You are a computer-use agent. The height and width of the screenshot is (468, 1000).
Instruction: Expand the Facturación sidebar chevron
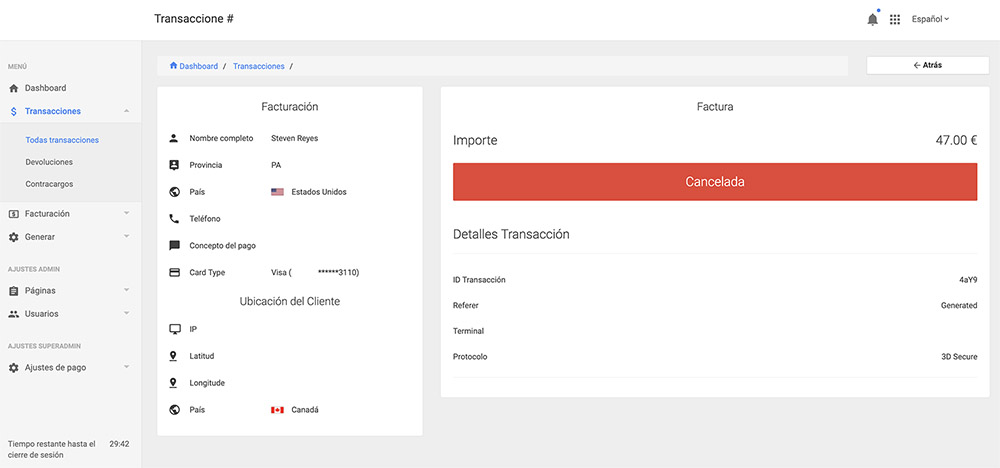[x=126, y=213]
